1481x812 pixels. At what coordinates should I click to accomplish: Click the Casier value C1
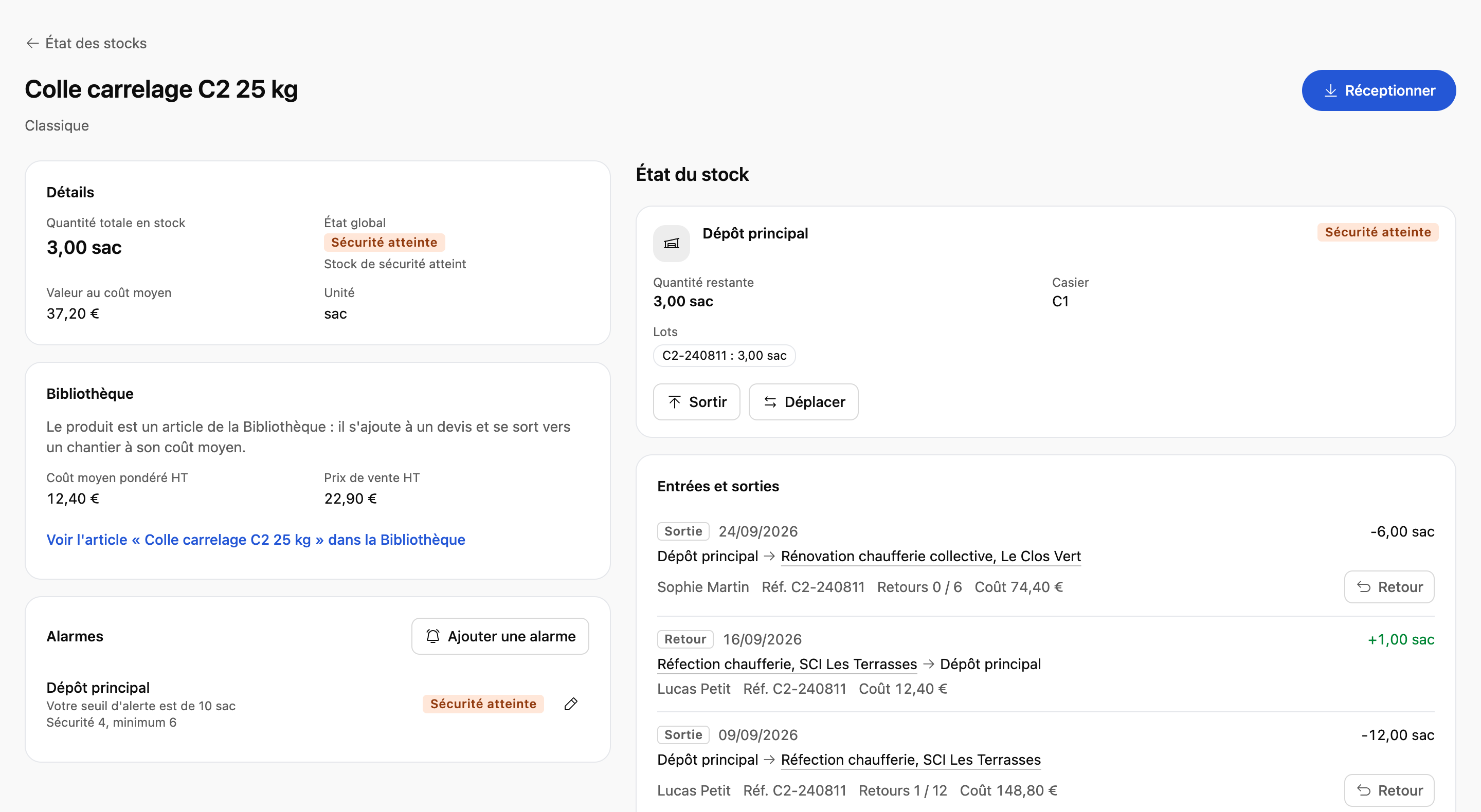(x=1060, y=302)
